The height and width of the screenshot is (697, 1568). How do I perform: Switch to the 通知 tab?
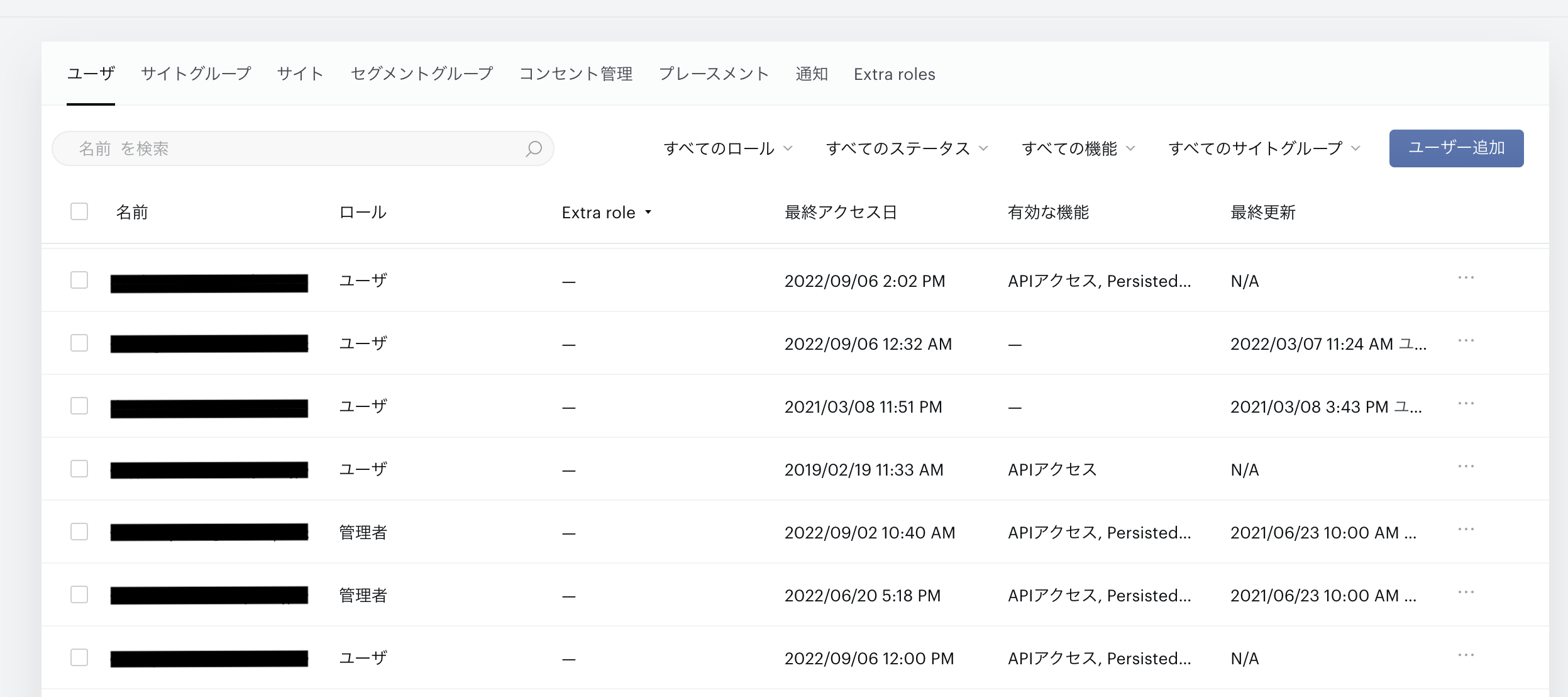(812, 74)
